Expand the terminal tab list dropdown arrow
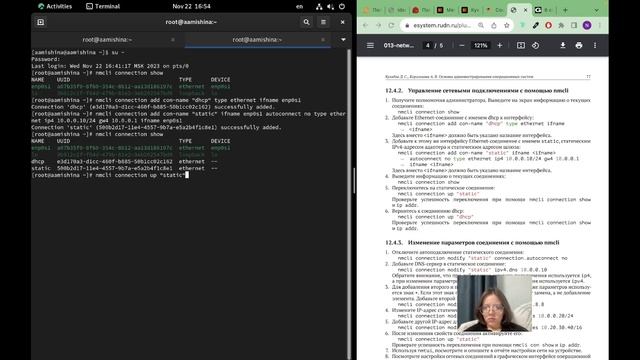The image size is (640, 360). 343,40
